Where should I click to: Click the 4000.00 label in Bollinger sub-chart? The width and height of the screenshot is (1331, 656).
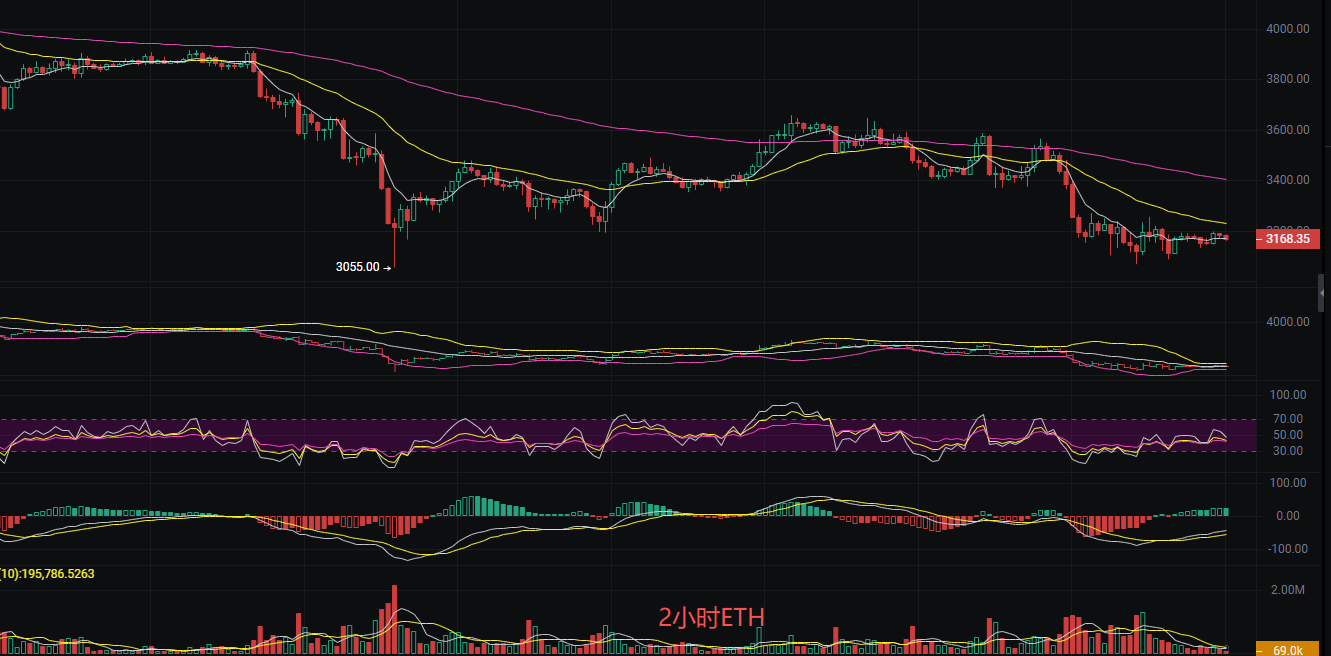[x=1289, y=322]
